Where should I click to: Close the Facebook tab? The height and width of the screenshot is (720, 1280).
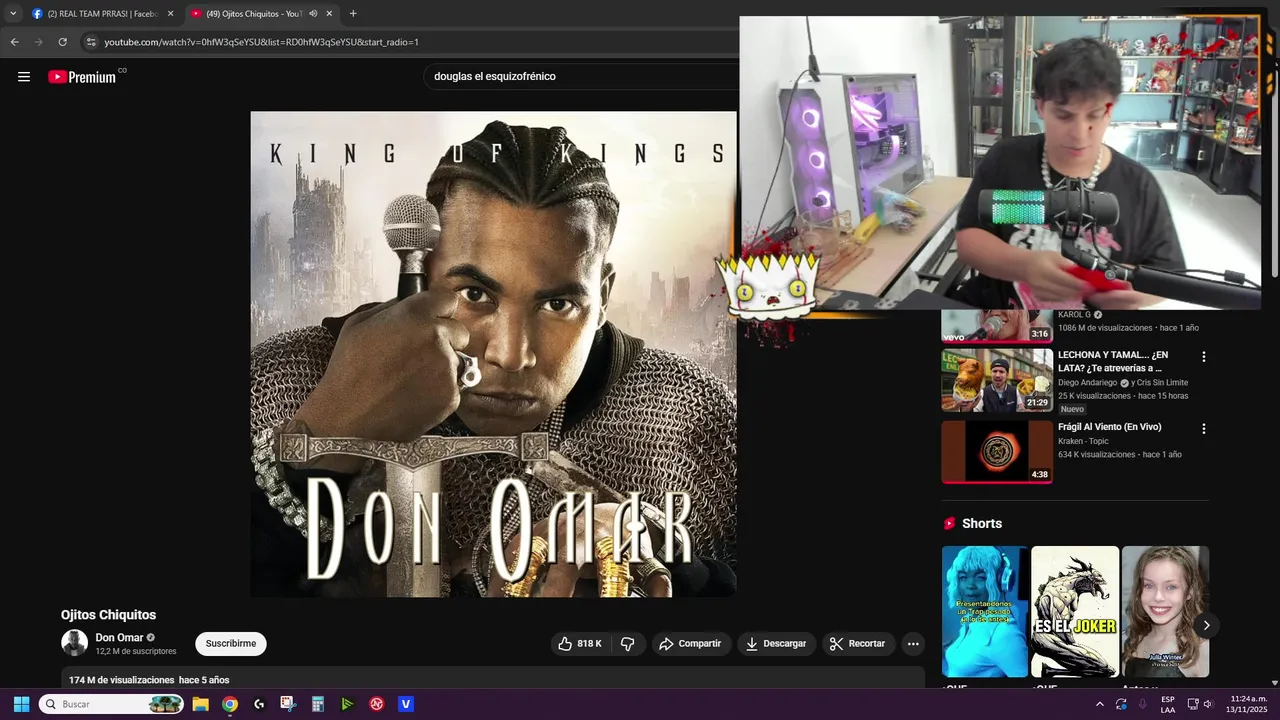coord(170,13)
